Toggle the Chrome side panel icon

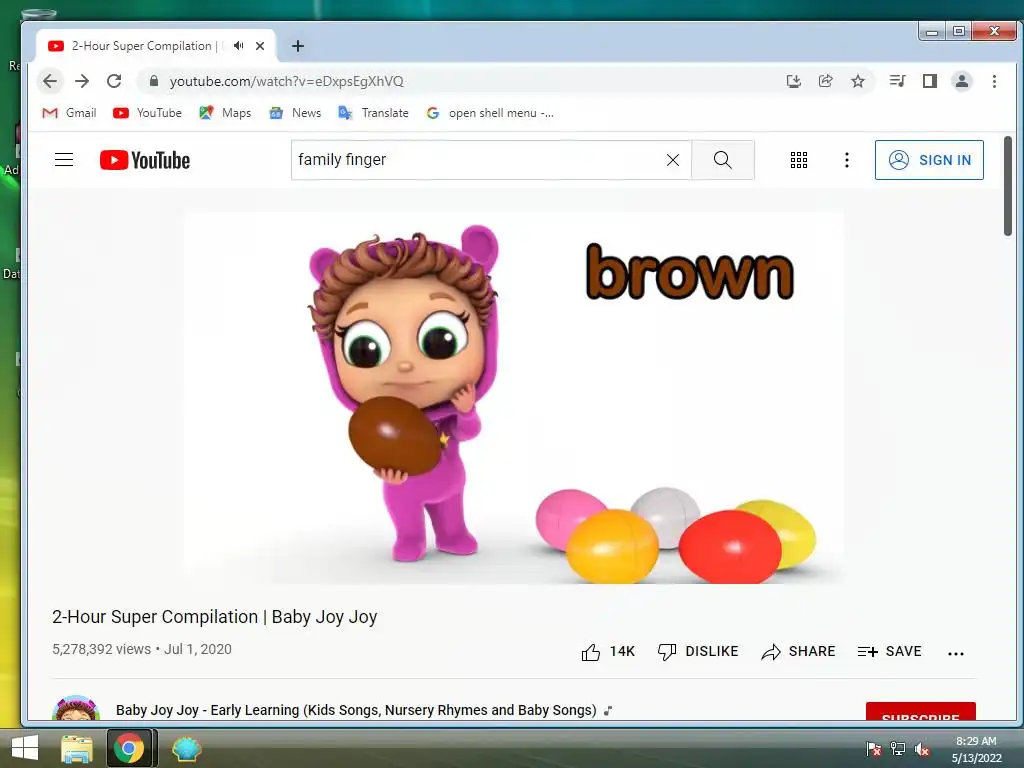point(930,81)
